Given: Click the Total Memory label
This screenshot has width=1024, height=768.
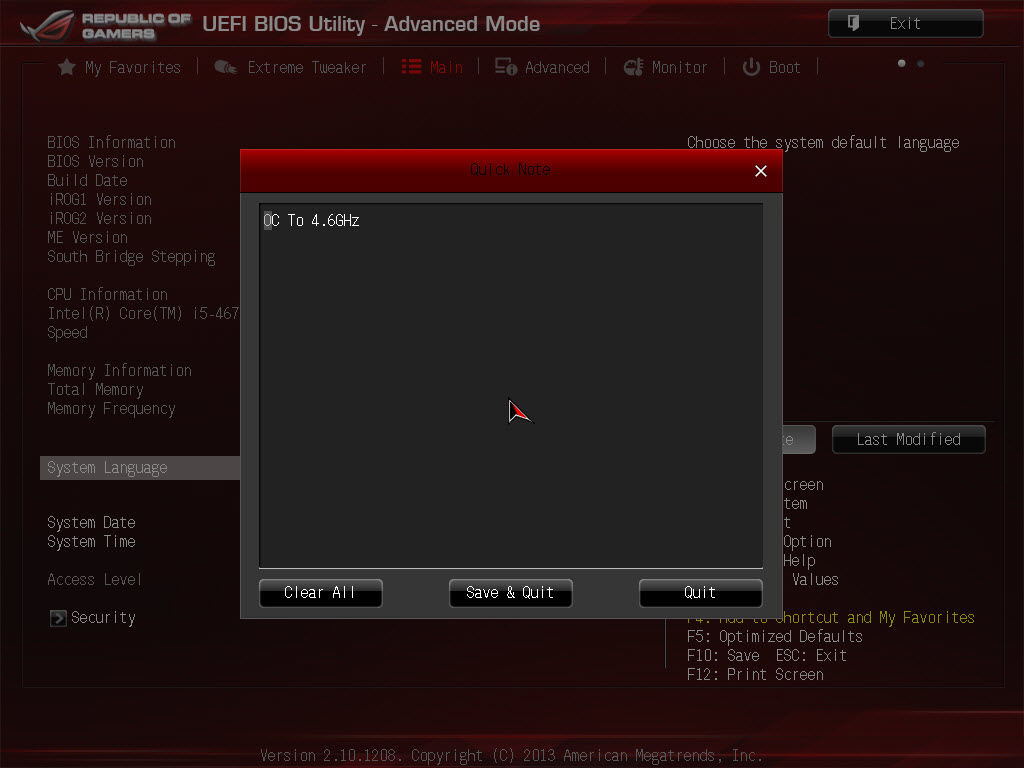Looking at the screenshot, I should point(95,390).
